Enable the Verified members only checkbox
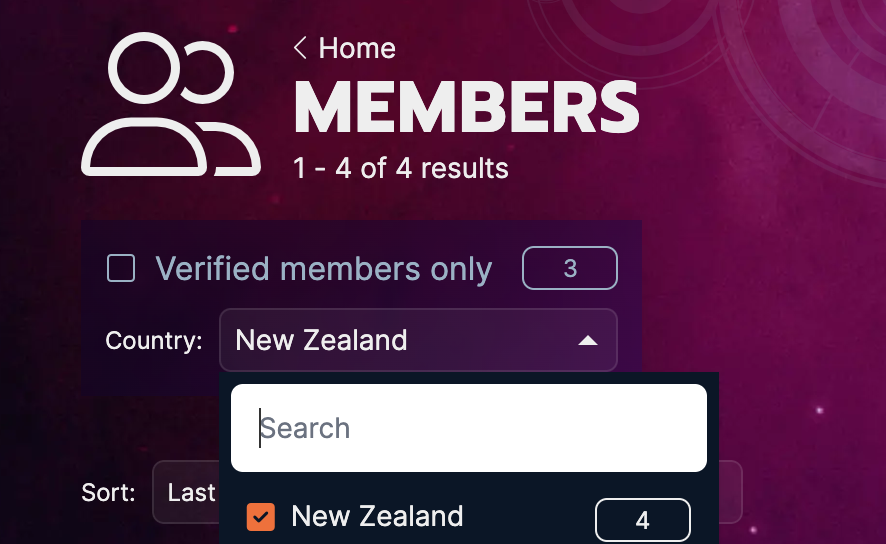This screenshot has height=544, width=886. (121, 268)
